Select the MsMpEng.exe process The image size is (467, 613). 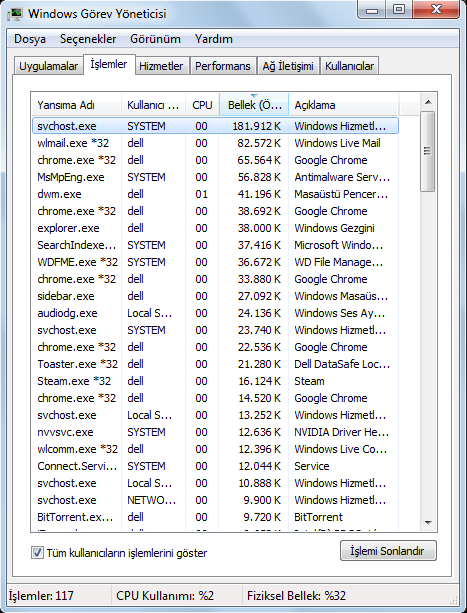tap(215, 177)
